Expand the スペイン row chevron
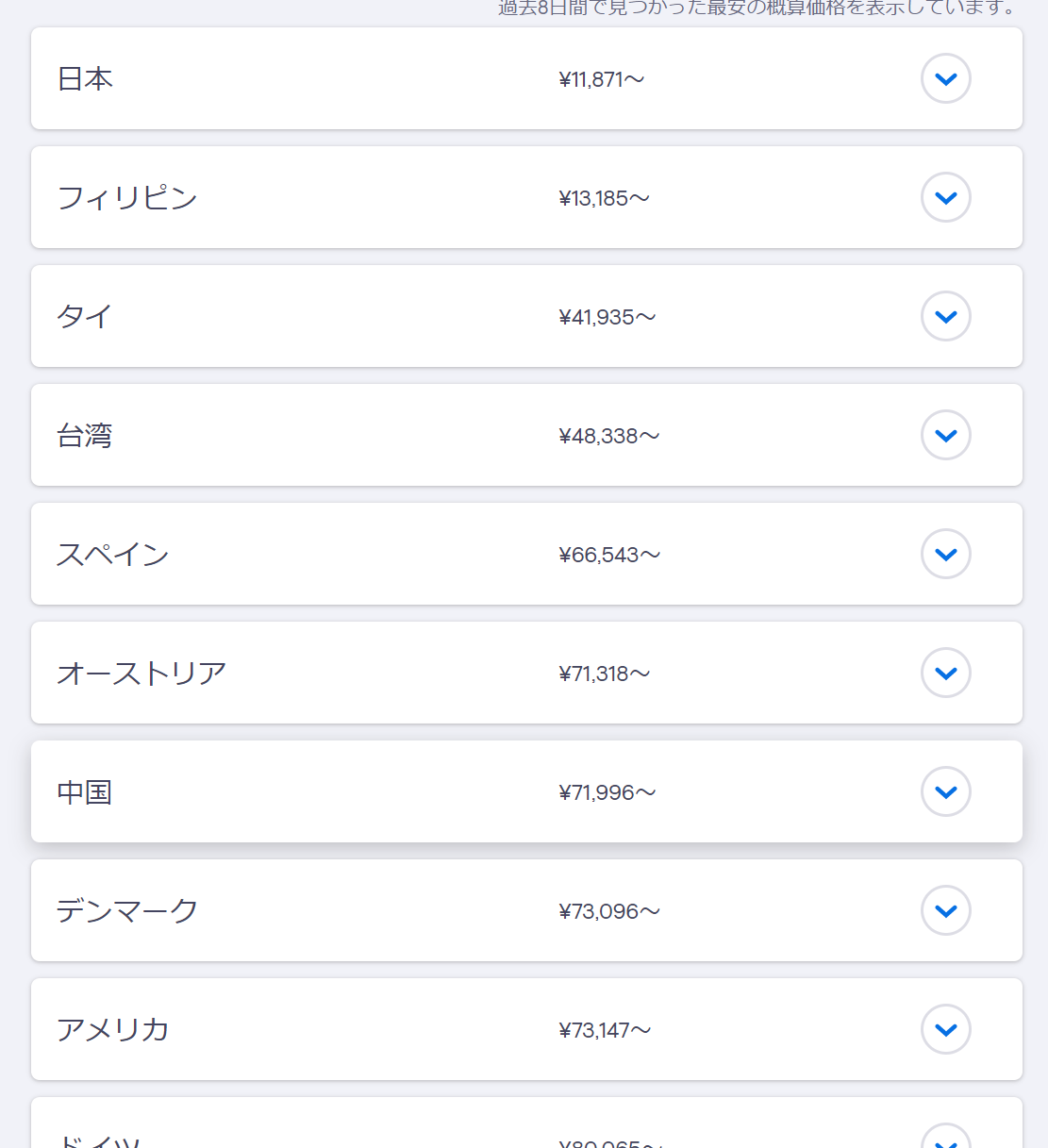 point(945,554)
